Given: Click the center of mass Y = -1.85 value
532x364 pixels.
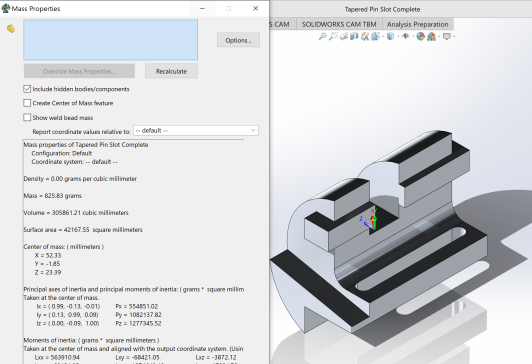Looking at the screenshot, I should point(47,264).
